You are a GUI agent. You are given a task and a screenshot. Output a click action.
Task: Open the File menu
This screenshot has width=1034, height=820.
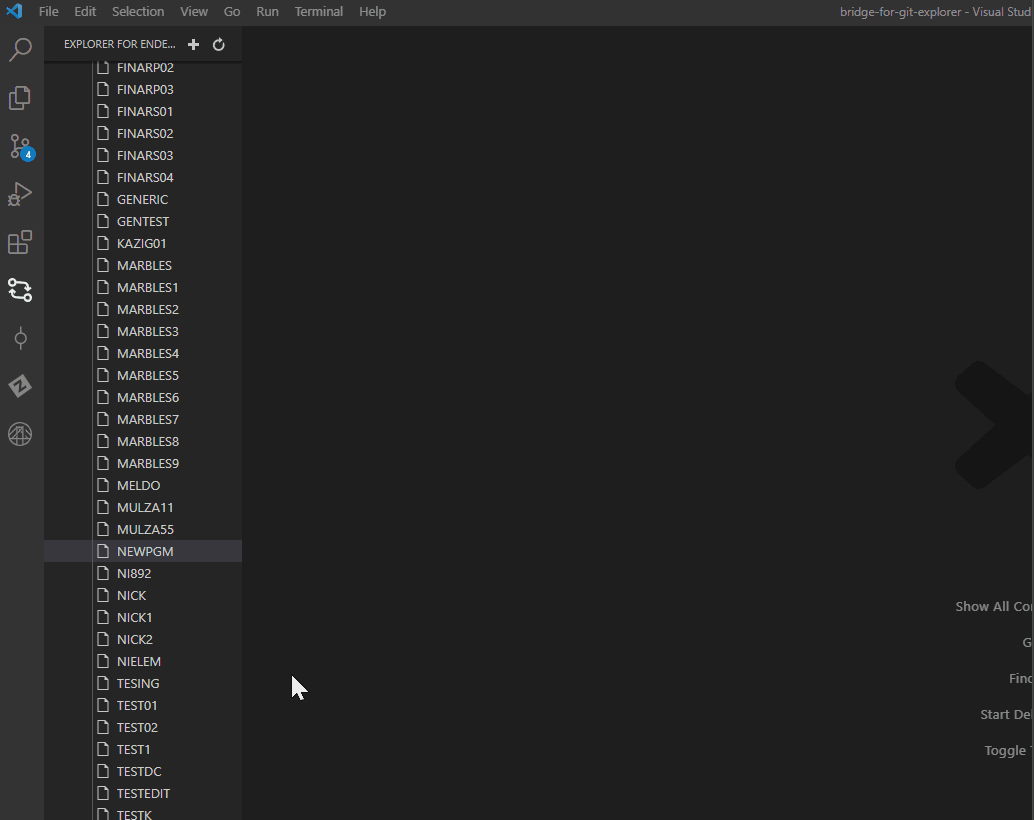48,12
